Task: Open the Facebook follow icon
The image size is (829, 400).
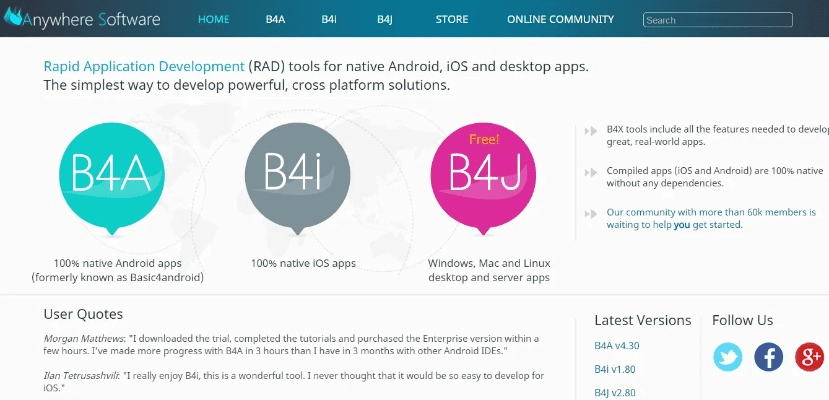Action: click(x=768, y=356)
